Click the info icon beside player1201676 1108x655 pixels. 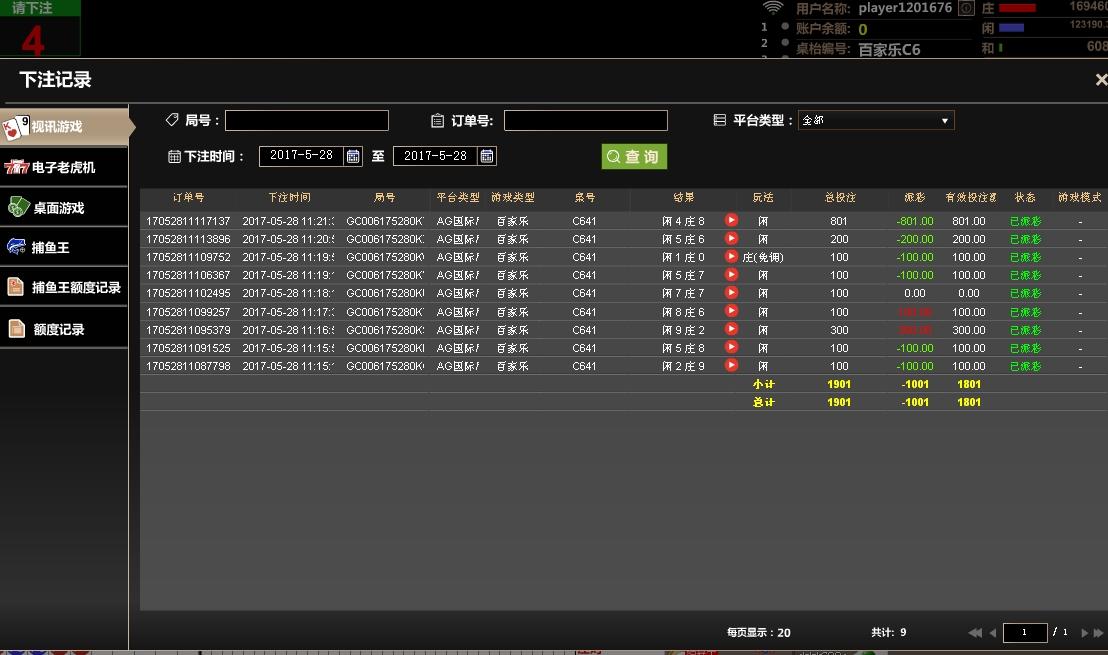(966, 8)
